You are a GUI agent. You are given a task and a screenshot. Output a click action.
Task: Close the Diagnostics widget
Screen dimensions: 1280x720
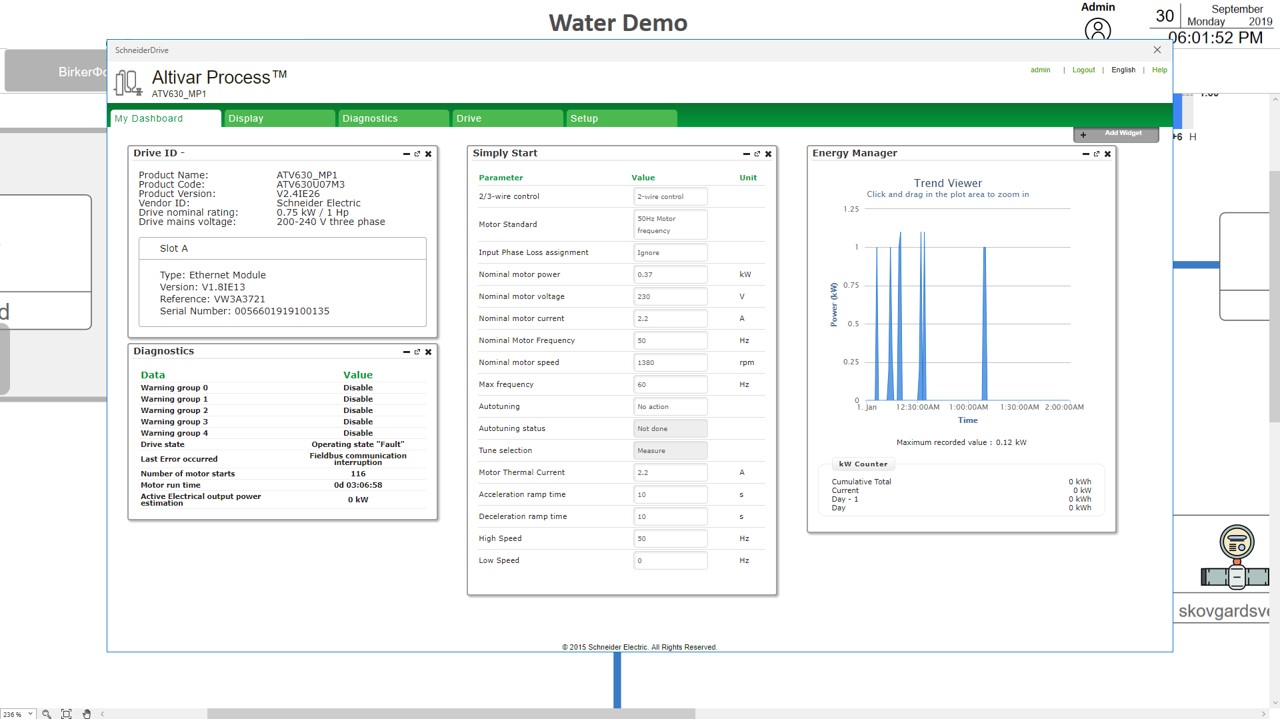[428, 352]
